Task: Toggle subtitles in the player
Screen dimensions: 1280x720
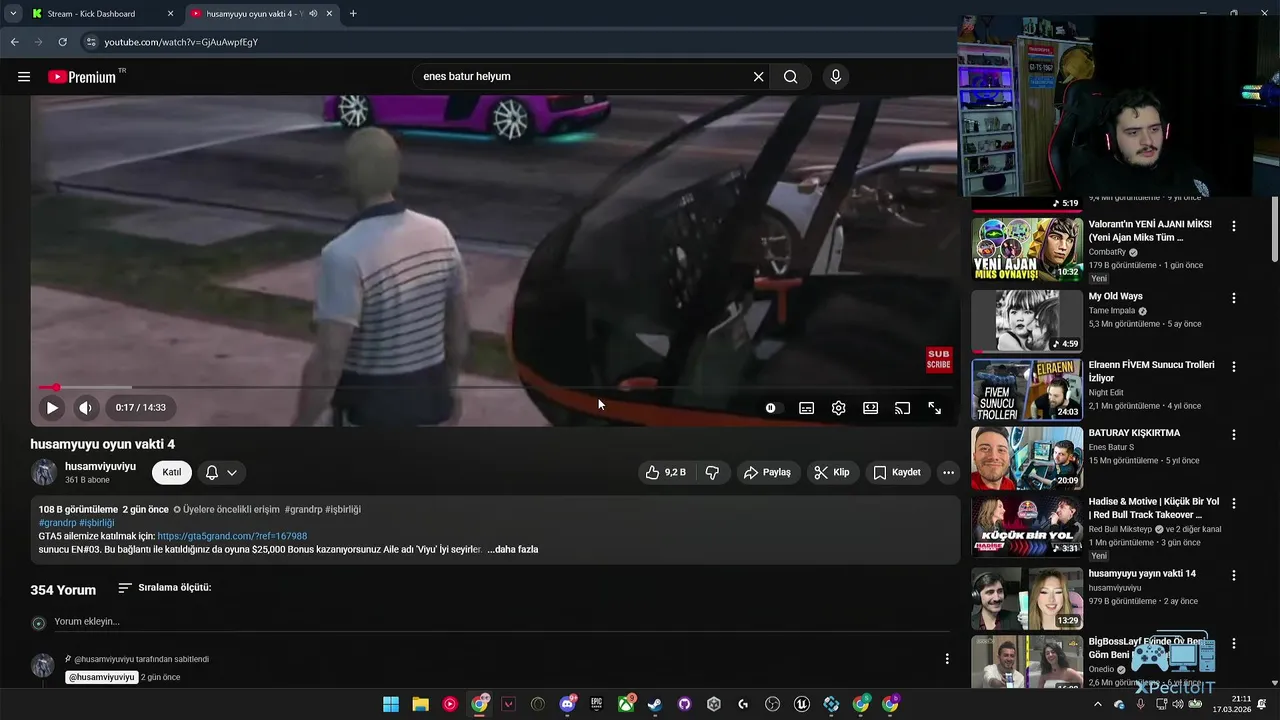Action: pyautogui.click(x=806, y=408)
